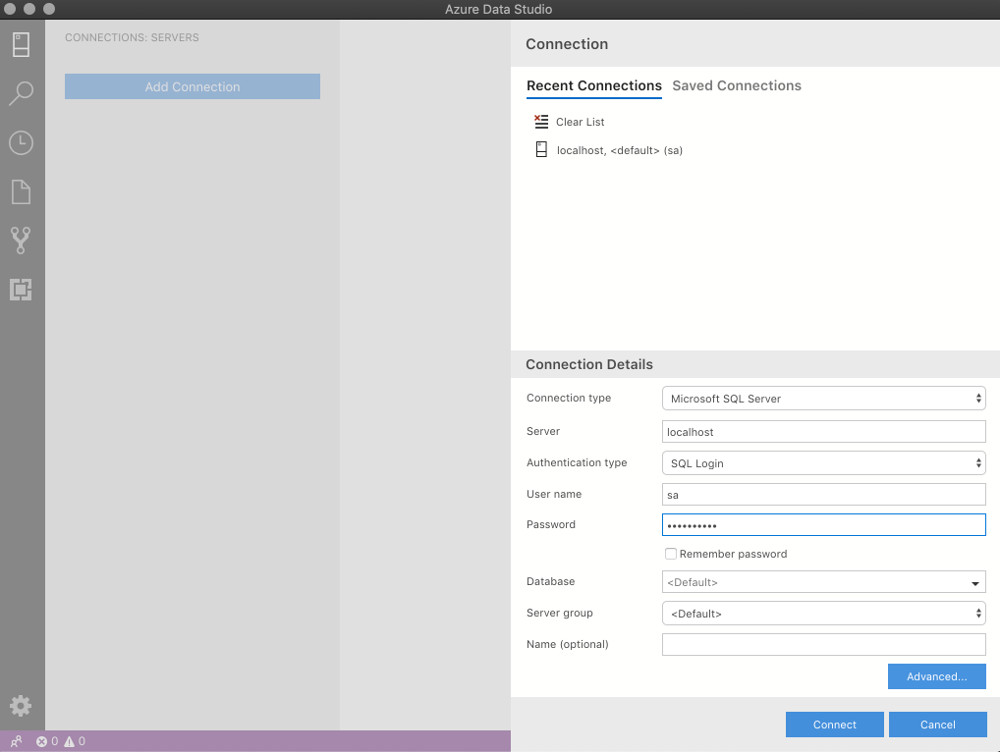Enable the Remember password checkbox

671,553
